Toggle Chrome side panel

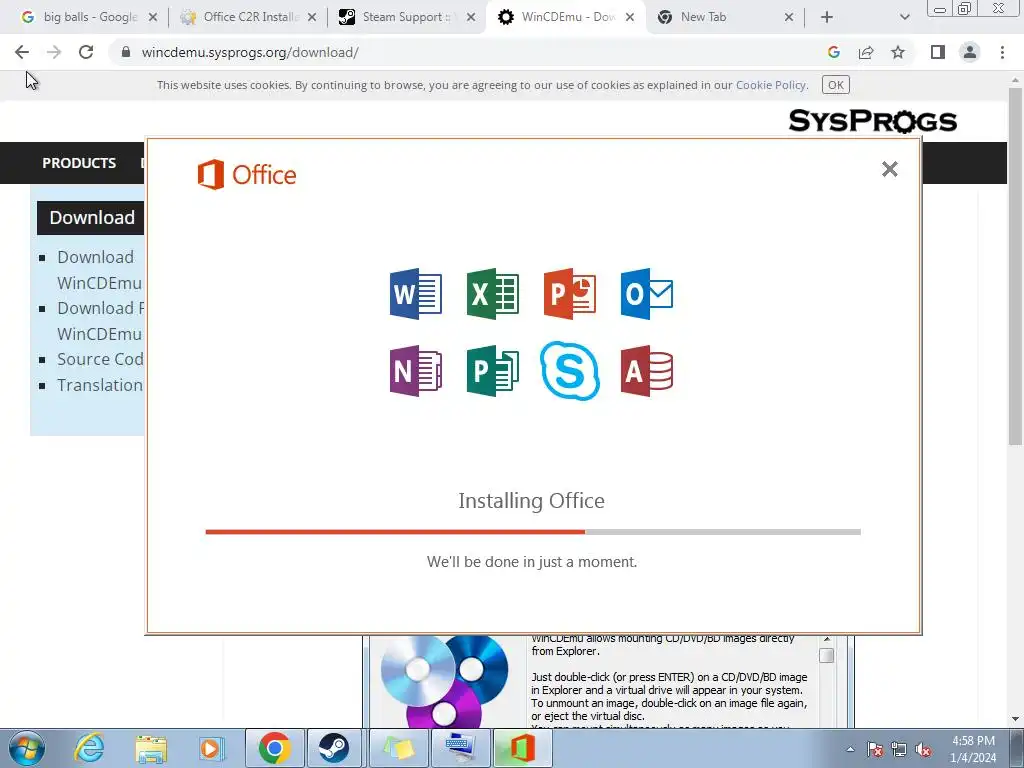tap(938, 52)
